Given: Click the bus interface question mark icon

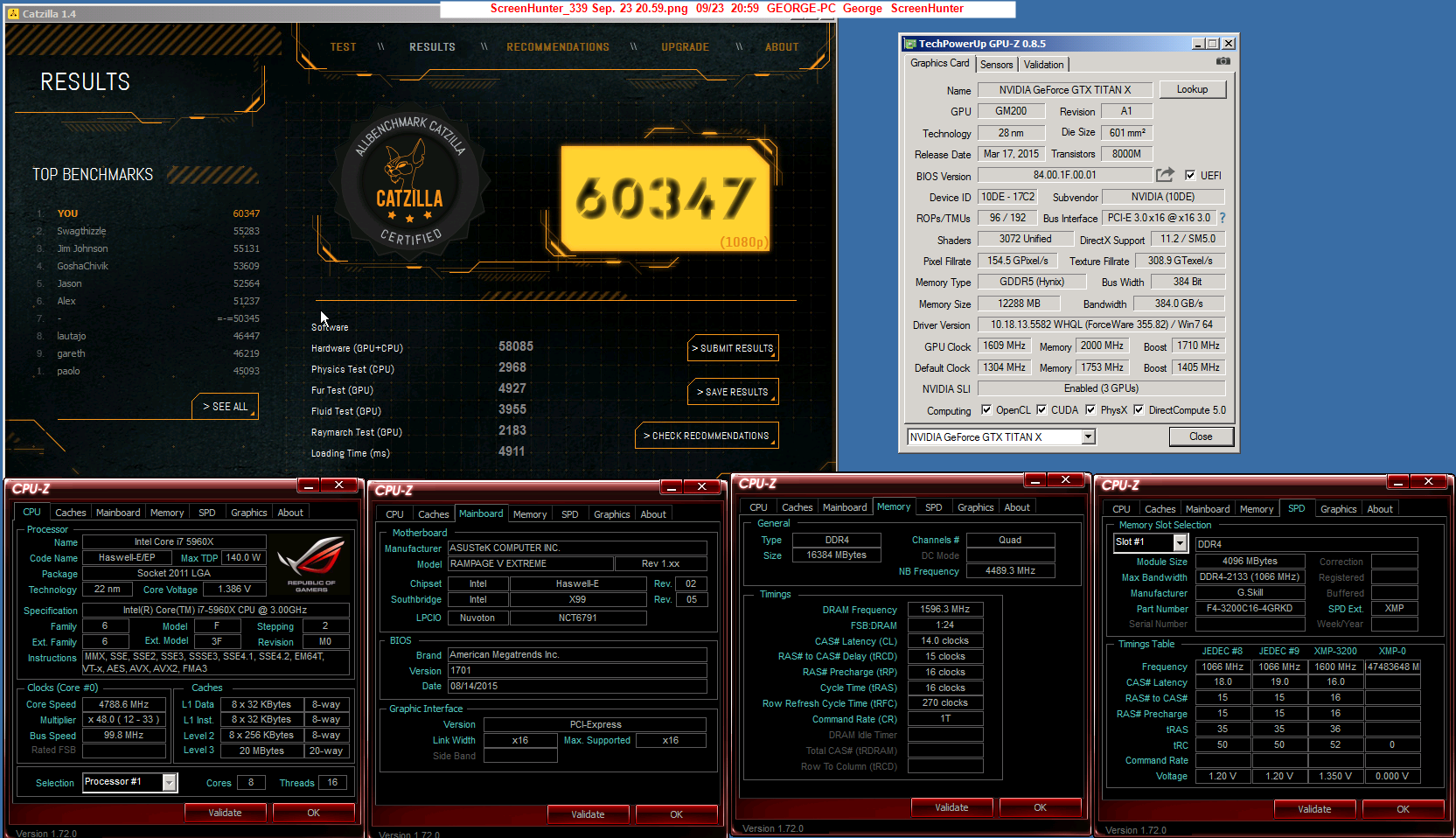Looking at the screenshot, I should pyautogui.click(x=1222, y=218).
